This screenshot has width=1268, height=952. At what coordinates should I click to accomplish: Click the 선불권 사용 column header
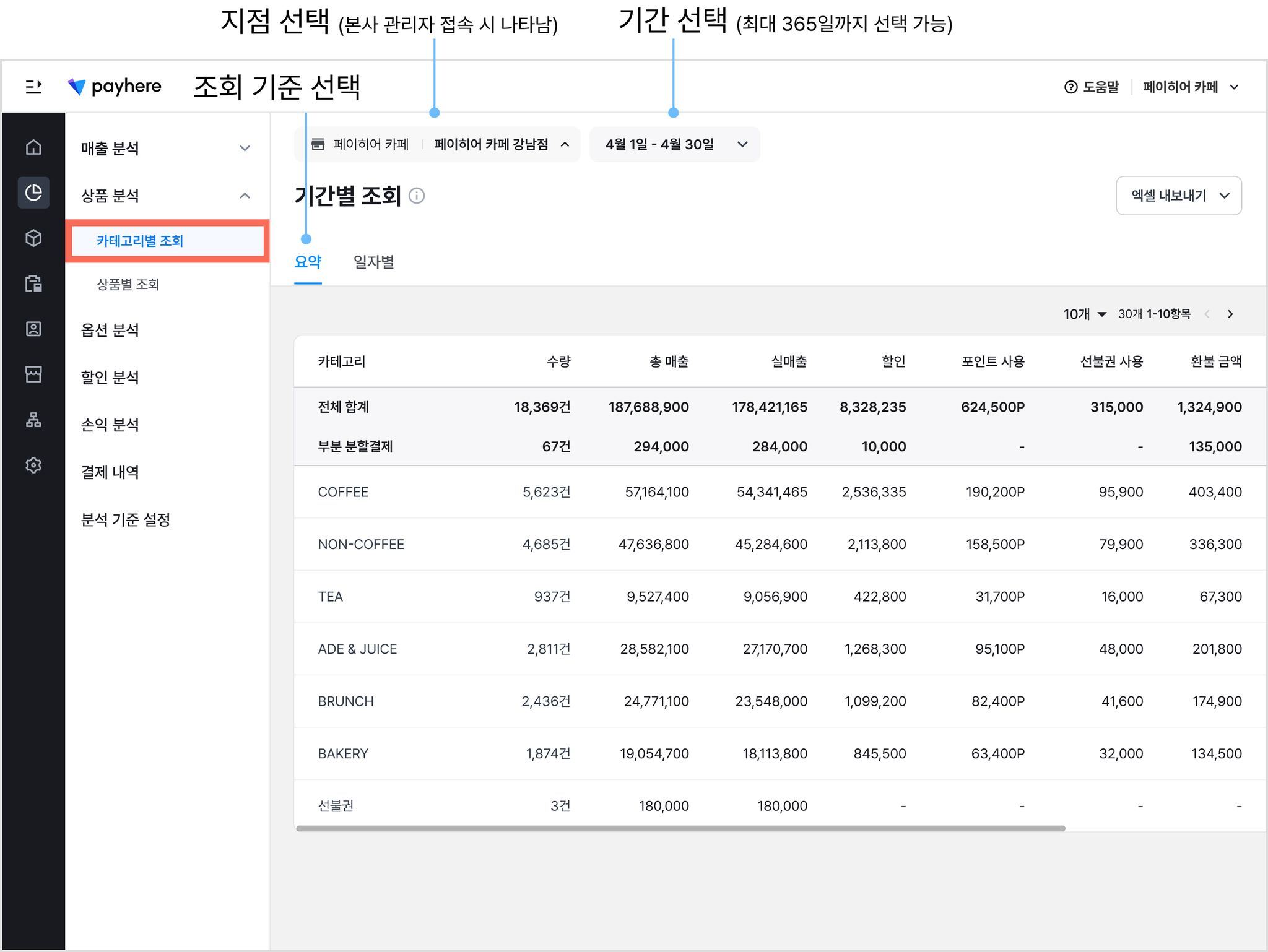pyautogui.click(x=1111, y=361)
